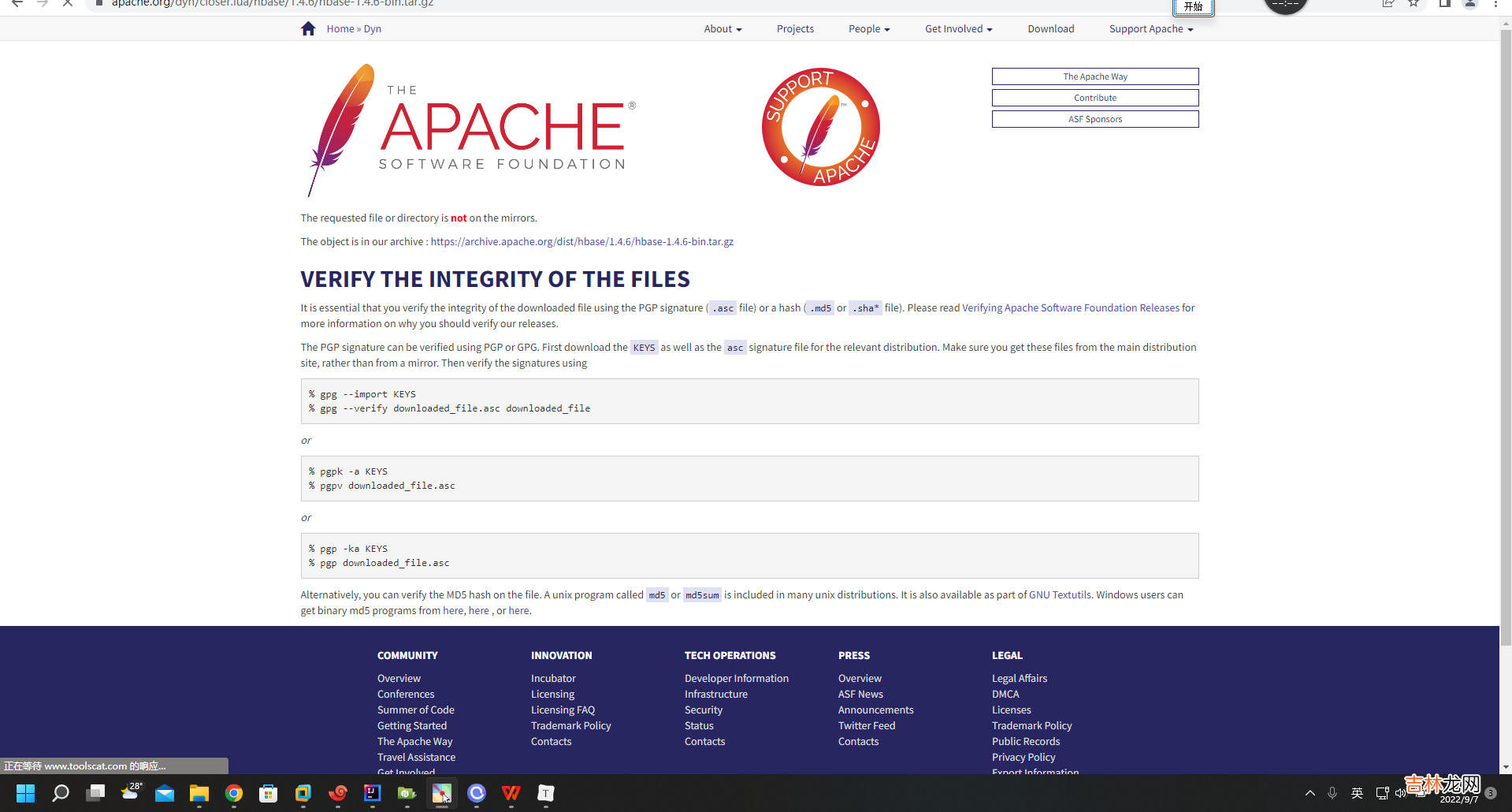Open File Explorer from the taskbar

[x=199, y=793]
